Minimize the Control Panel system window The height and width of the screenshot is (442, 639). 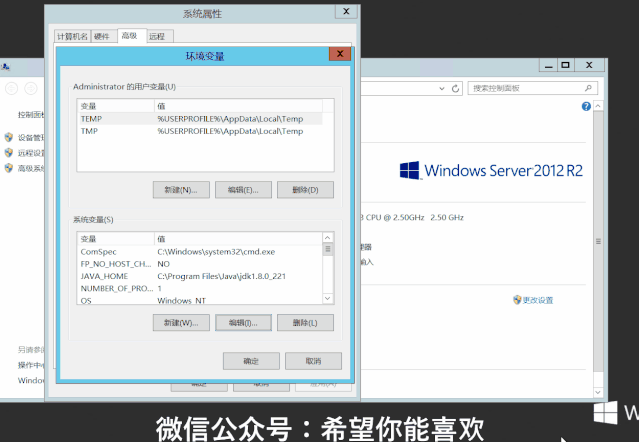click(x=549, y=65)
